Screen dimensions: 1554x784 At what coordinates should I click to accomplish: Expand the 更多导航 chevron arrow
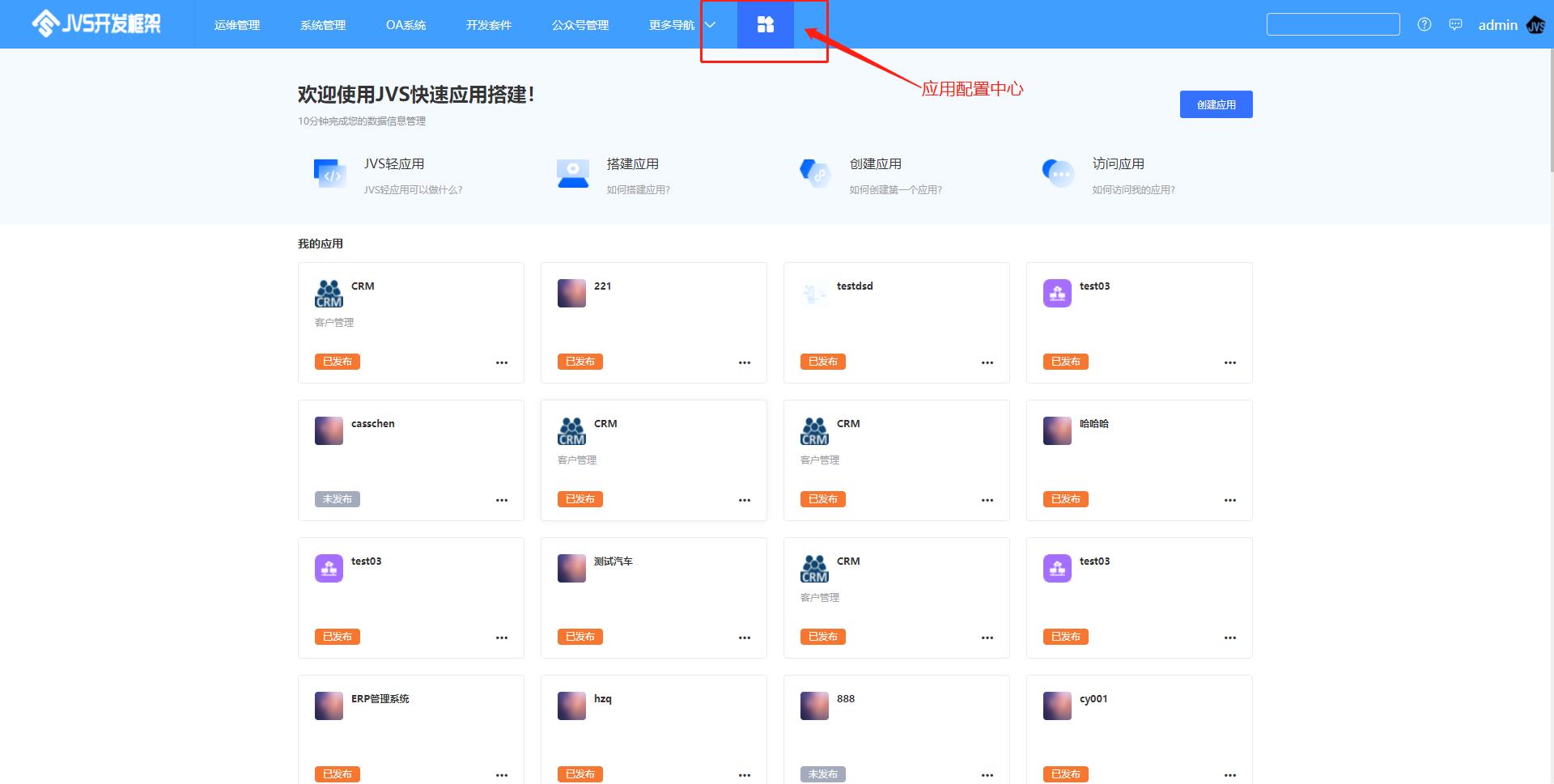point(710,25)
